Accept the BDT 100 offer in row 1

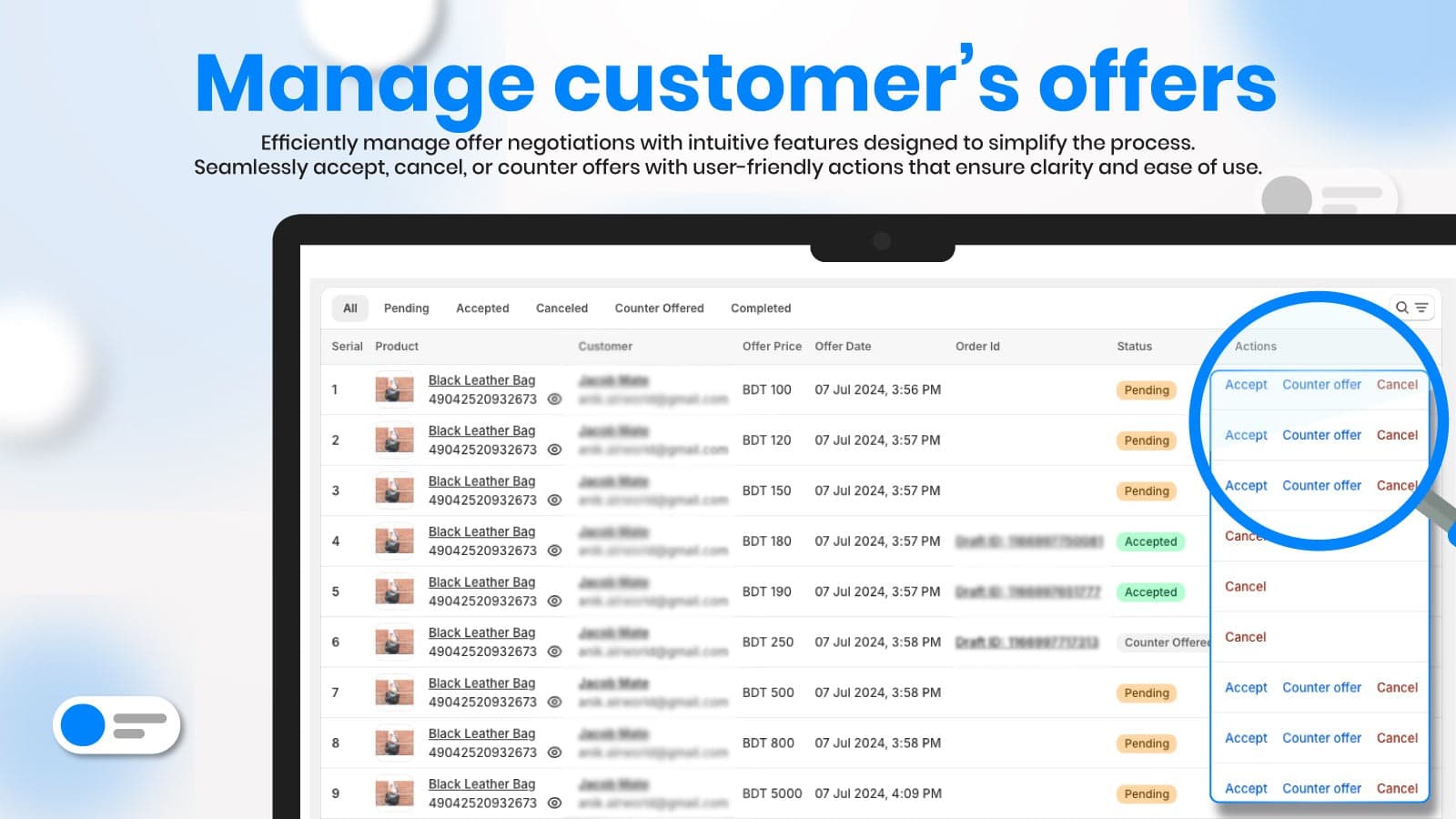(x=1246, y=385)
